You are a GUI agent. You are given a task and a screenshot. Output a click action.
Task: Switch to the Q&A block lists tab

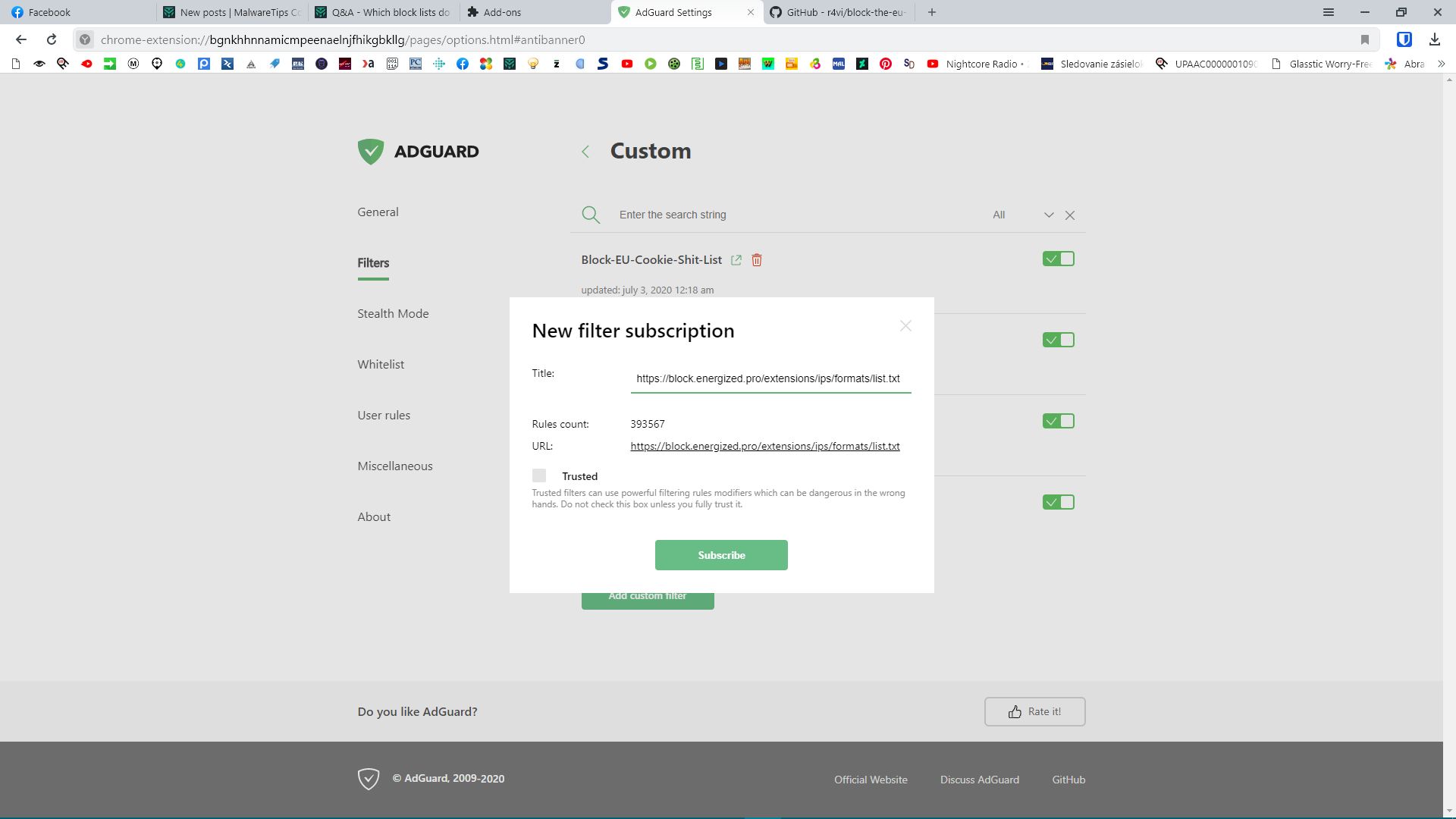(x=384, y=12)
